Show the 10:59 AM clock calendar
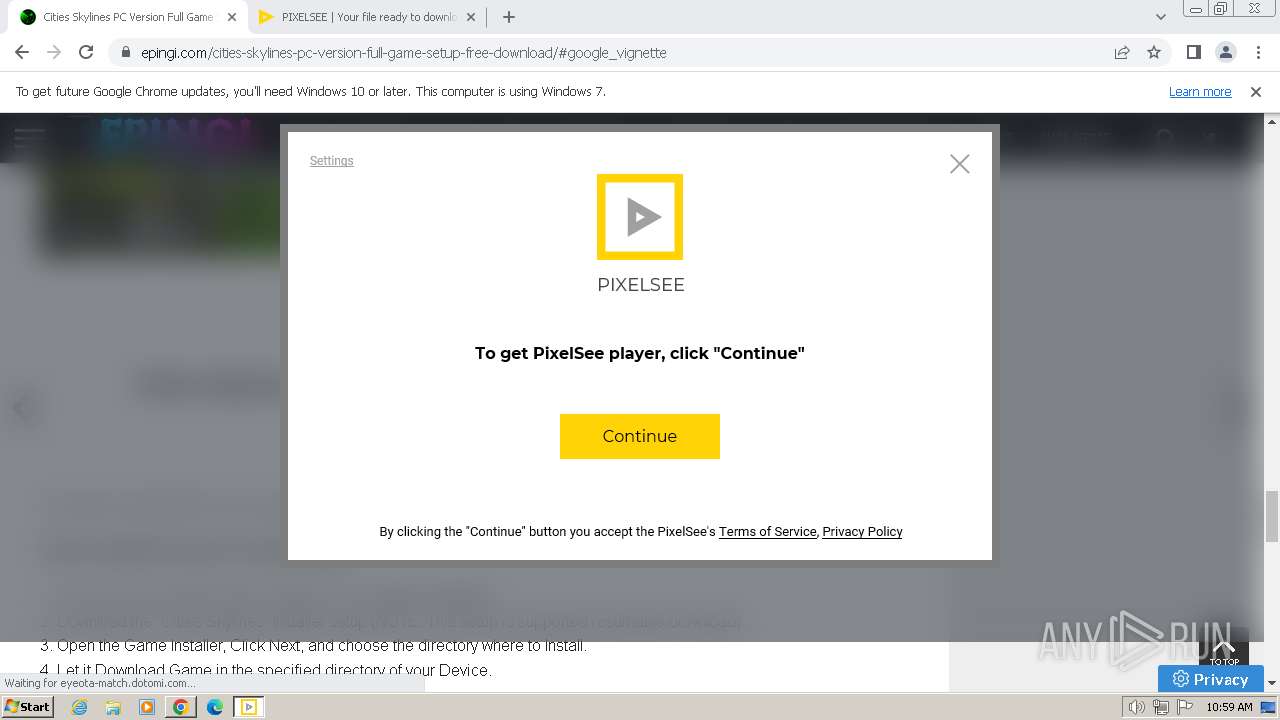The image size is (1280, 720). 1229,707
